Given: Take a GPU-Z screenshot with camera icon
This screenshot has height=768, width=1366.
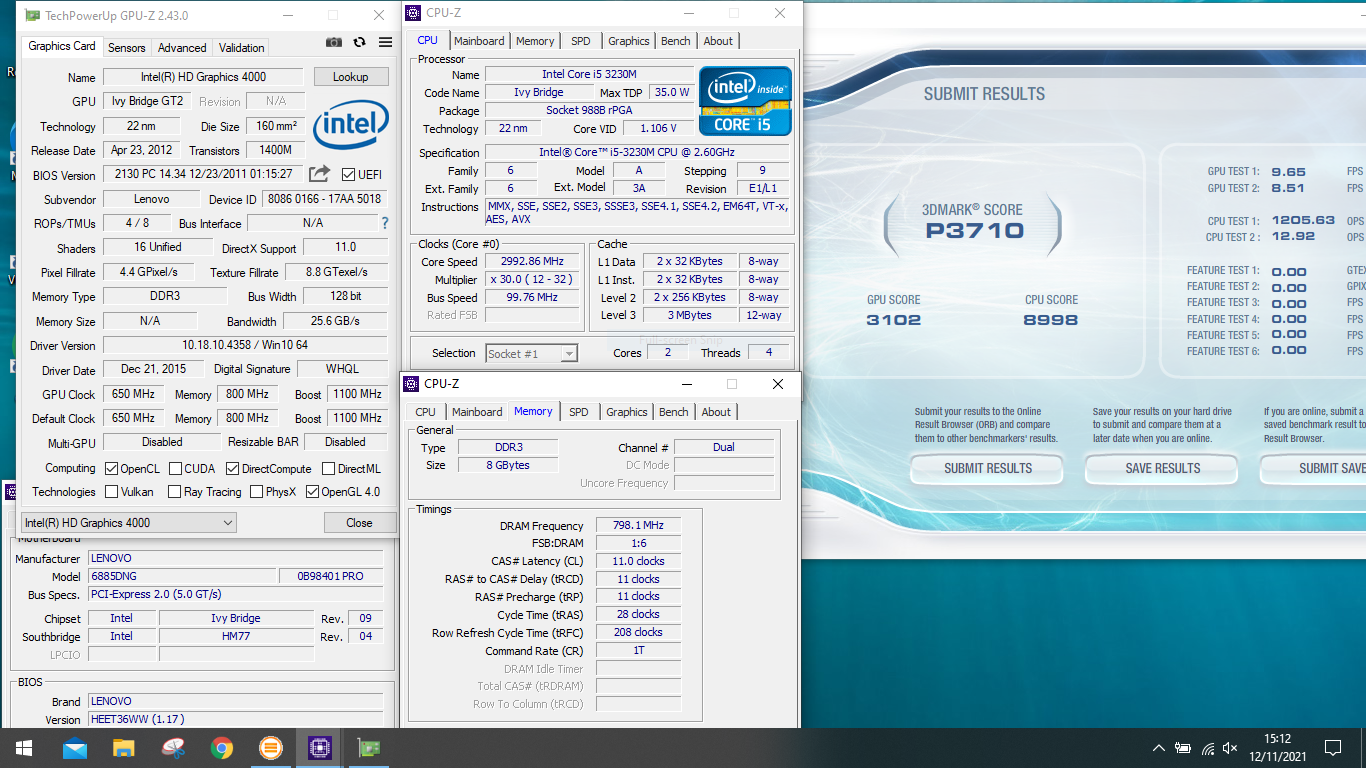Looking at the screenshot, I should [x=334, y=43].
